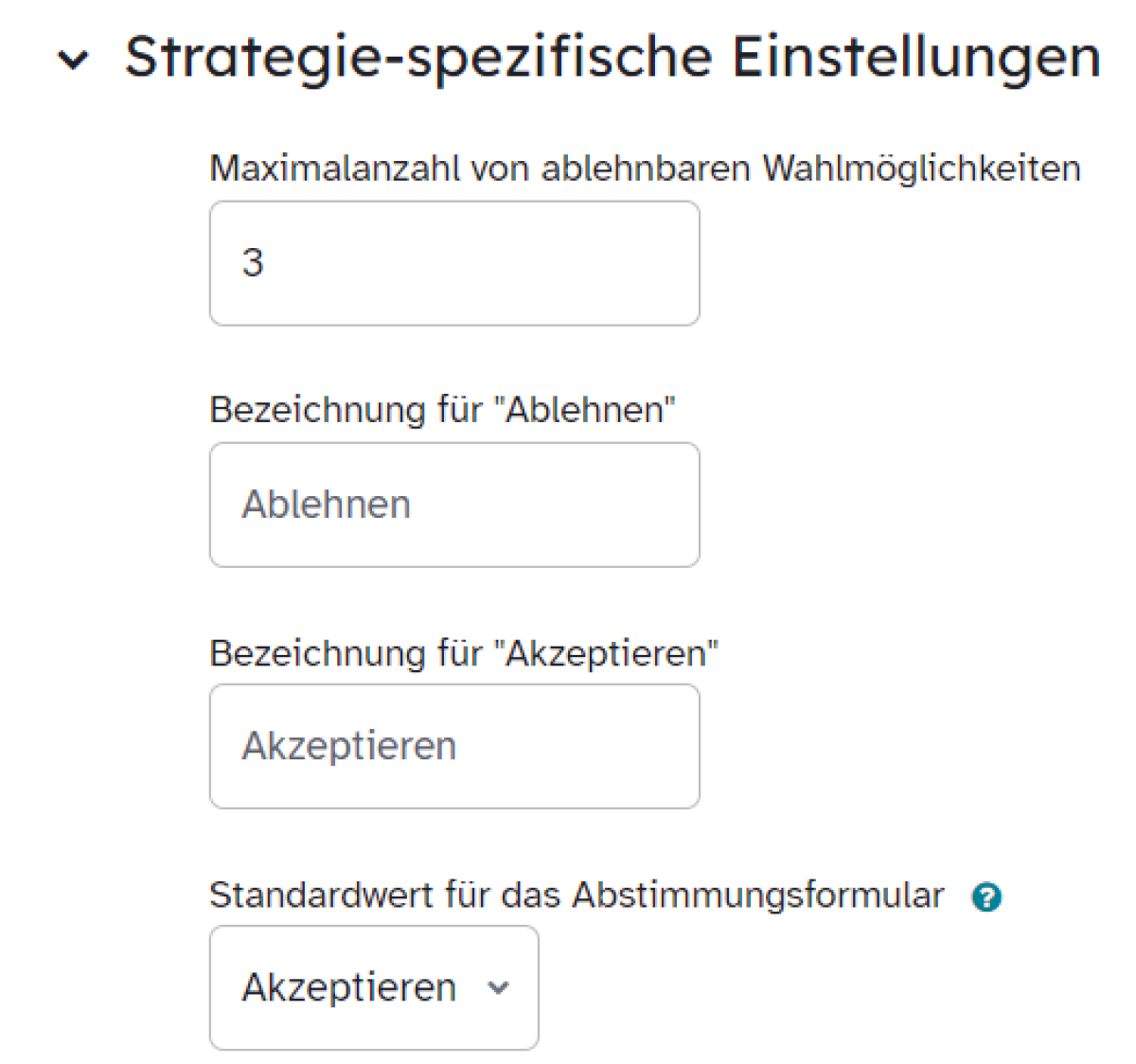Viewport: 1136px width, 1064px height.
Task: Click the Strategie-spezifische Einstellungen heading
Action: click(x=612, y=59)
